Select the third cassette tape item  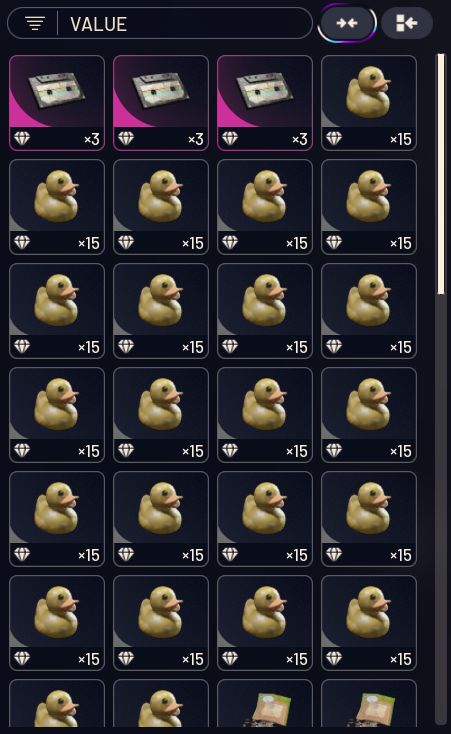click(x=265, y=103)
